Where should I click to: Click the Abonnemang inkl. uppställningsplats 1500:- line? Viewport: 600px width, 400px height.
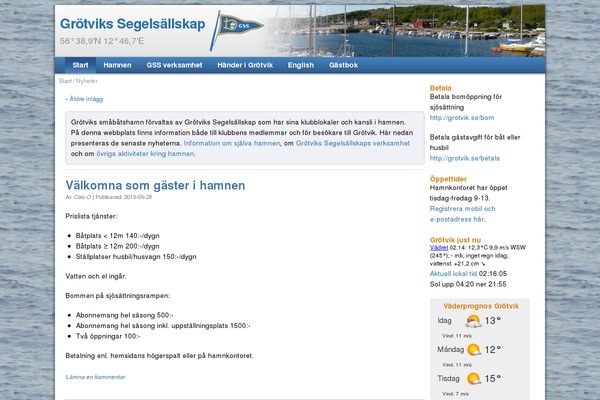coord(163,326)
